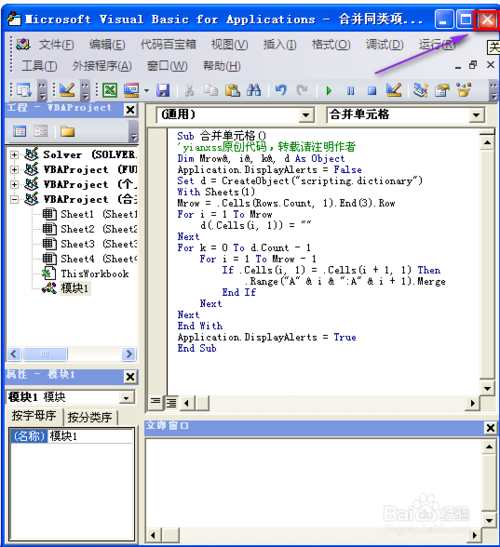This screenshot has width=500, height=547.
Task: Close the 属性 - 模块1 panel
Action: [x=130, y=377]
